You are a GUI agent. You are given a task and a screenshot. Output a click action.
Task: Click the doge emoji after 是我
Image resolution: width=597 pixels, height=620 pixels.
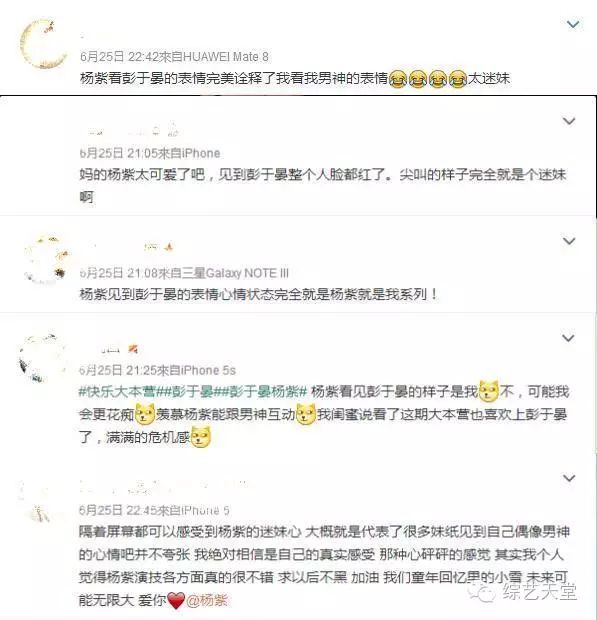coord(489,391)
